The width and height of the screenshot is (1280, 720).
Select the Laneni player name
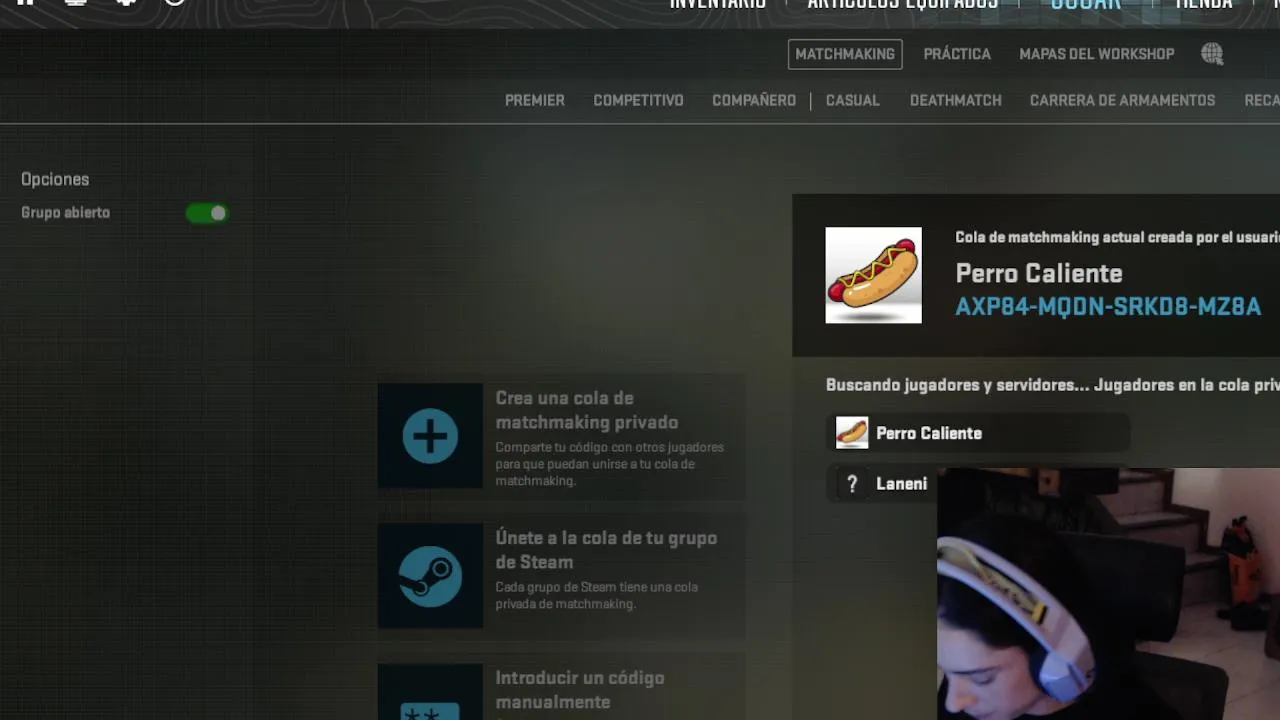[x=902, y=484]
